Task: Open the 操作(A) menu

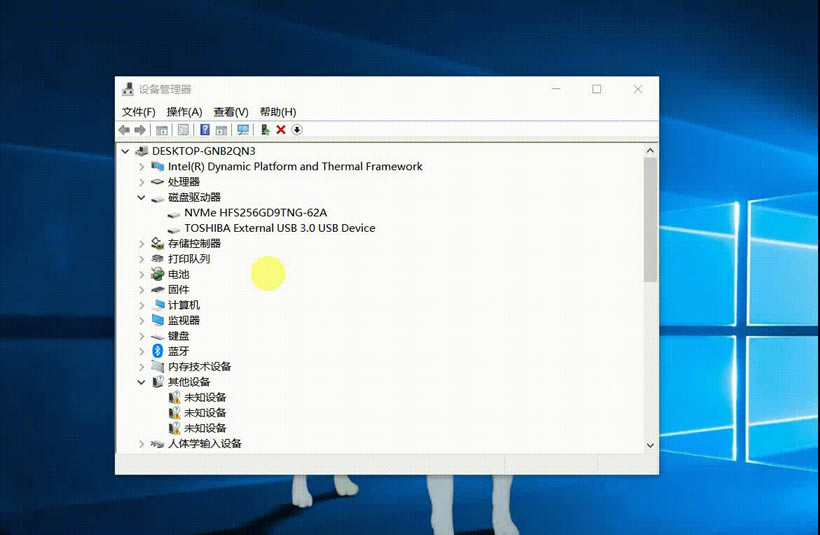Action: pos(184,112)
